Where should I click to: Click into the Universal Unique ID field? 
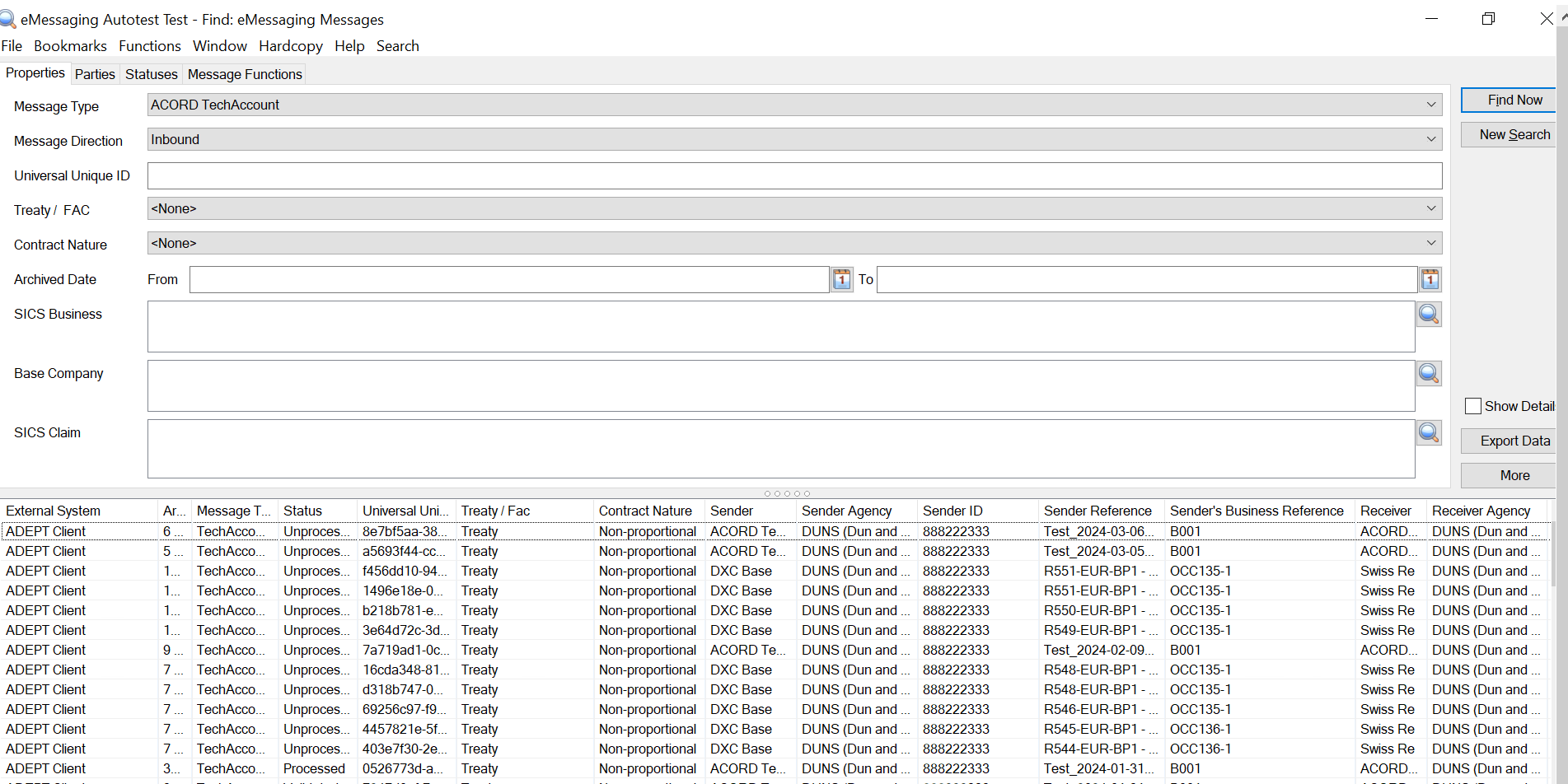793,175
